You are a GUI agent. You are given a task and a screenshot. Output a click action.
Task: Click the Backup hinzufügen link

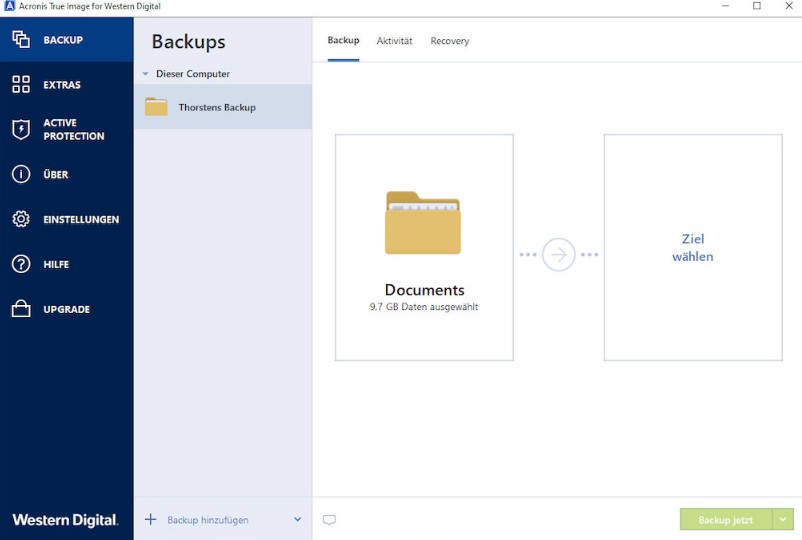click(208, 520)
